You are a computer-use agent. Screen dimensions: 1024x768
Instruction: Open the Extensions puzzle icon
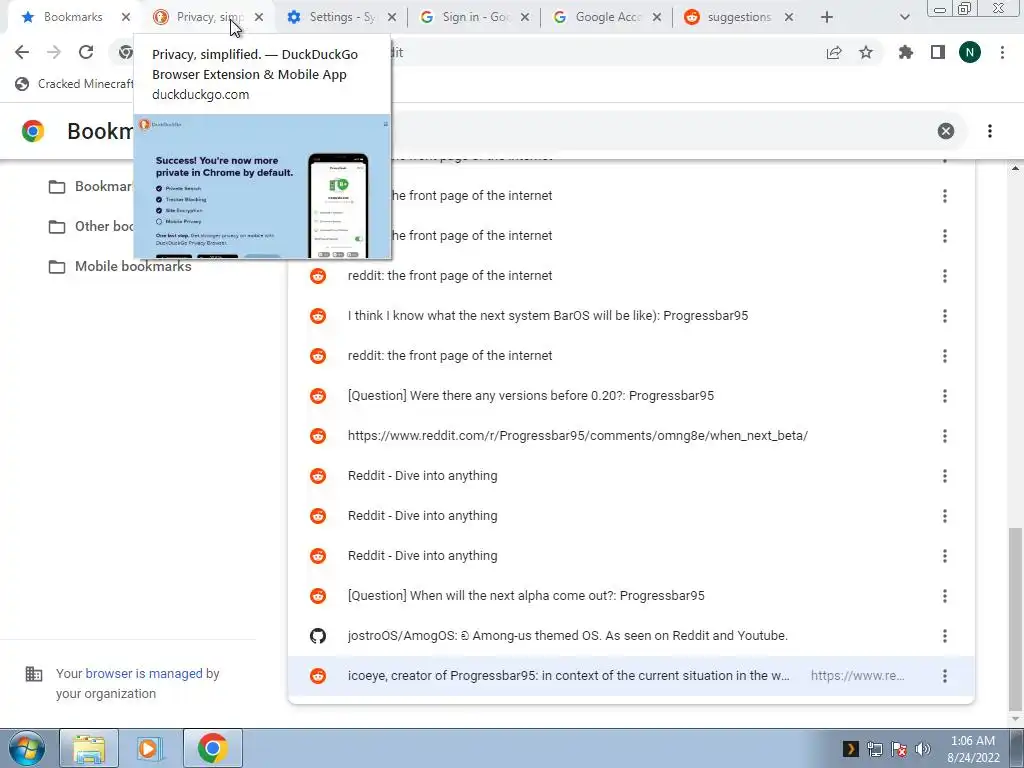906,52
